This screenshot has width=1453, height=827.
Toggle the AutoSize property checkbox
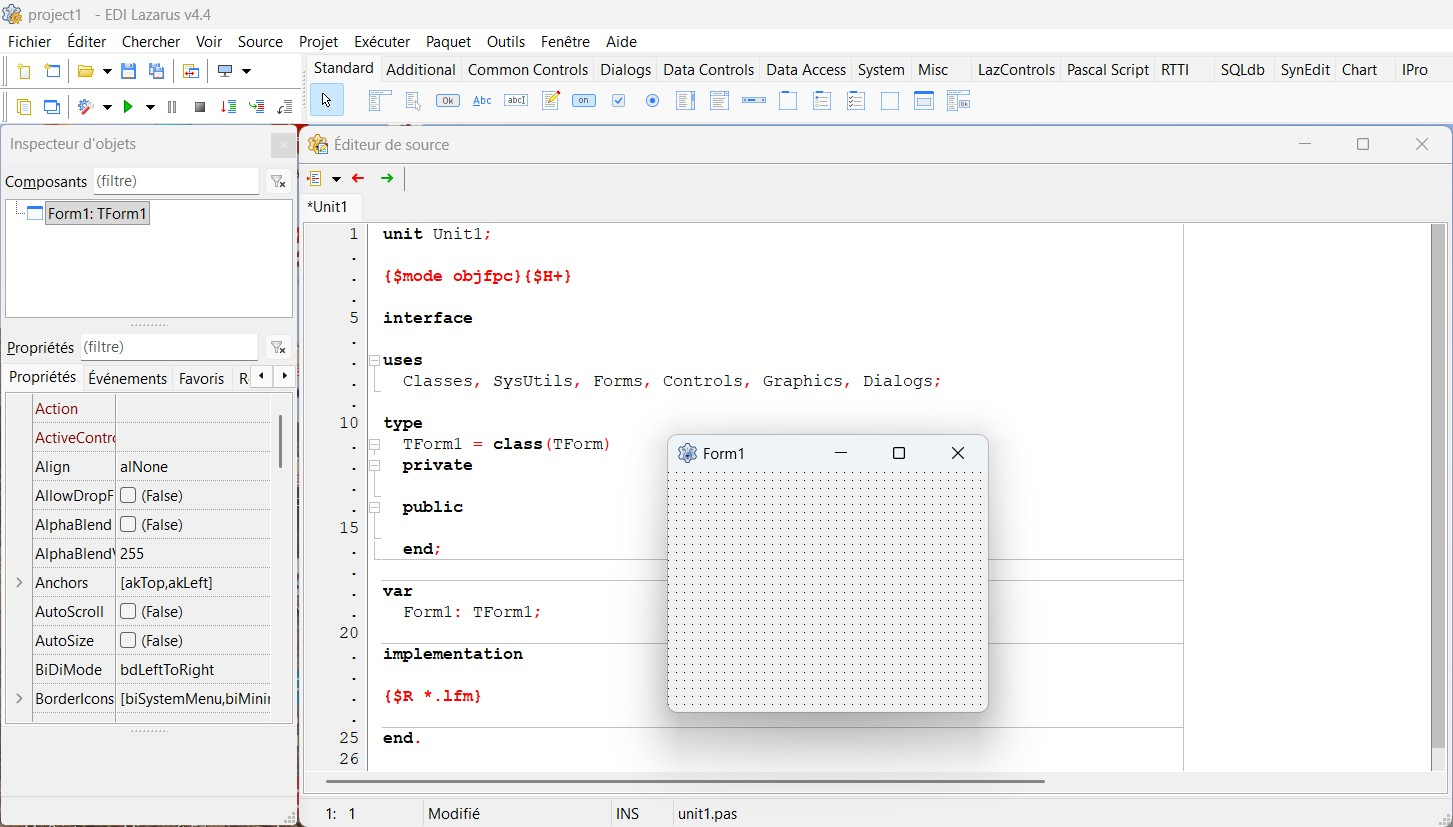128,641
